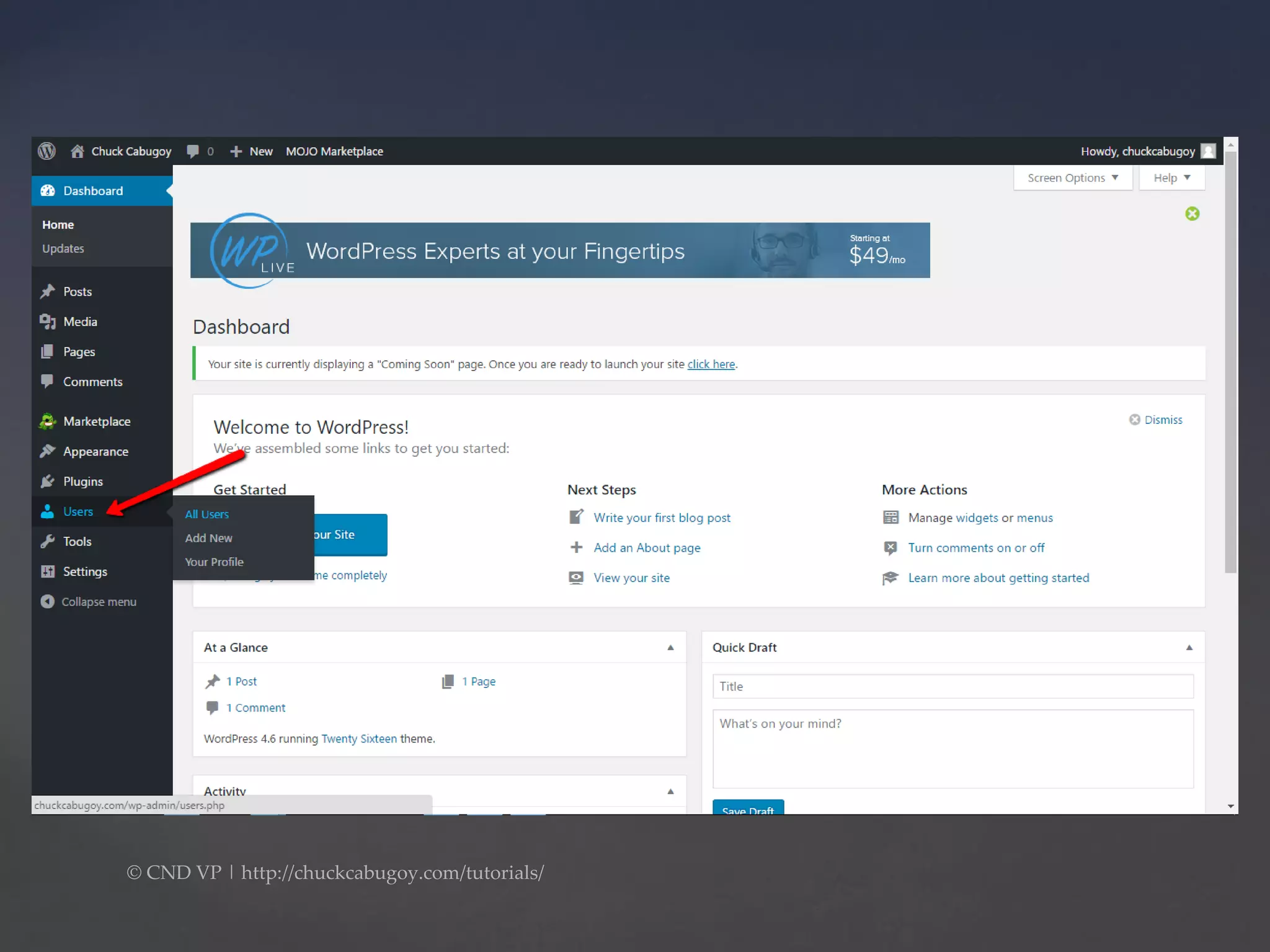1270x952 pixels.
Task: Click the Dismiss X icon in welcome panel
Action: [x=1135, y=420]
